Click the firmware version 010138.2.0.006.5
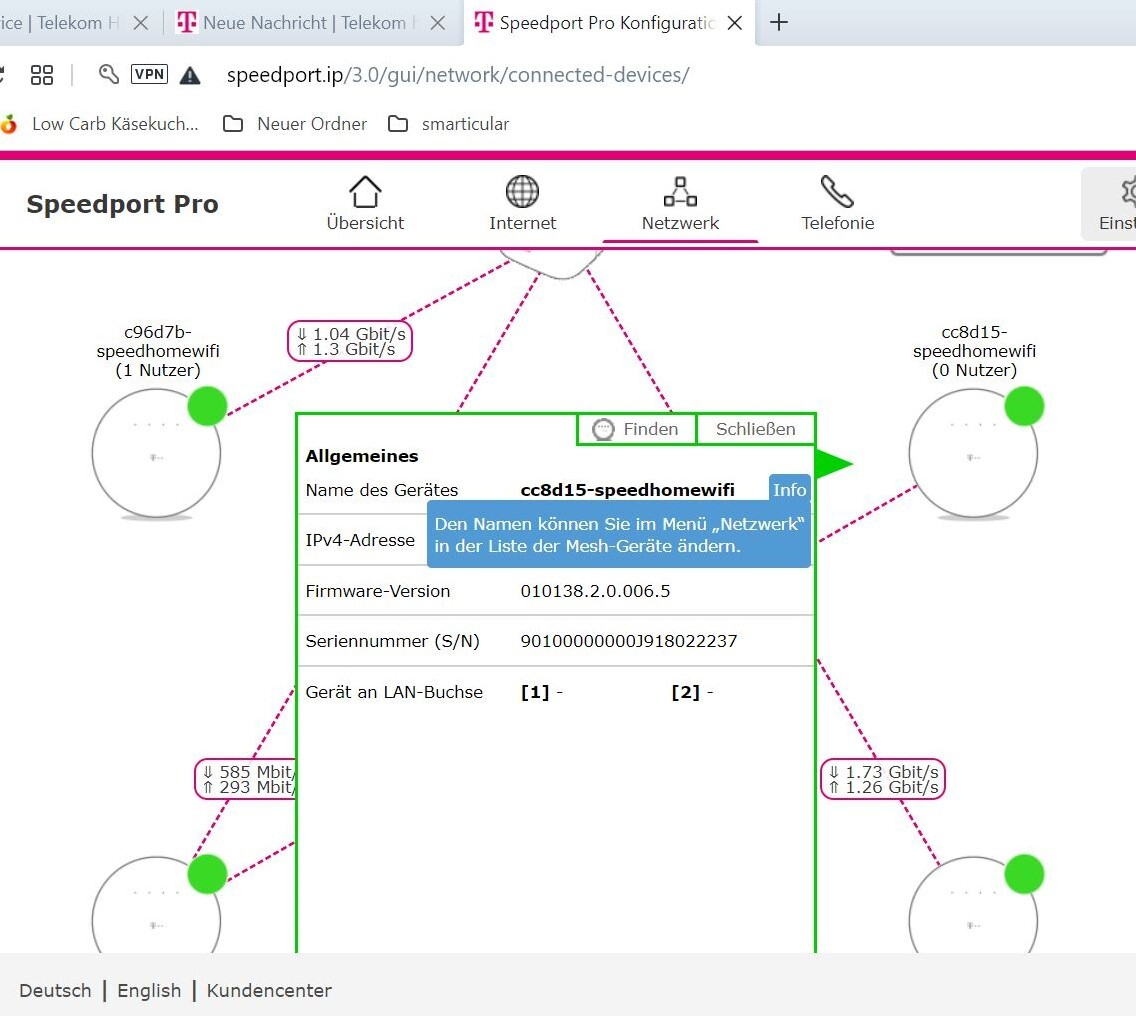 pyautogui.click(x=595, y=591)
